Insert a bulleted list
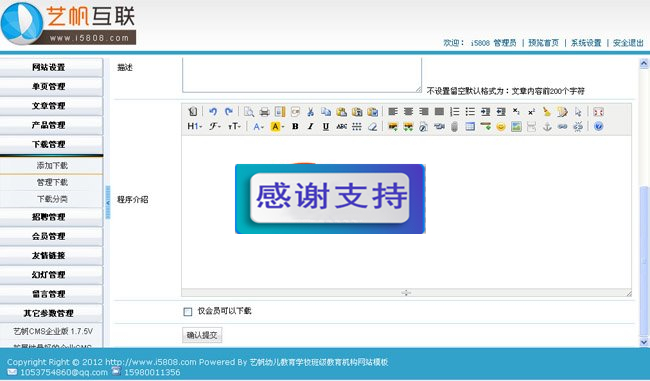 (x=470, y=112)
